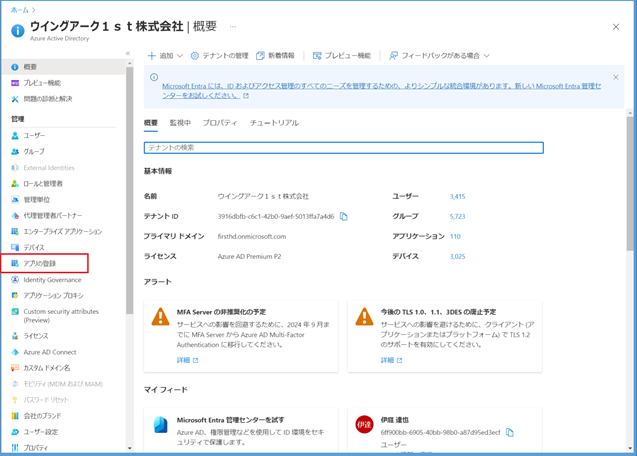Open the 概要 item in the sidebar

coord(63,67)
